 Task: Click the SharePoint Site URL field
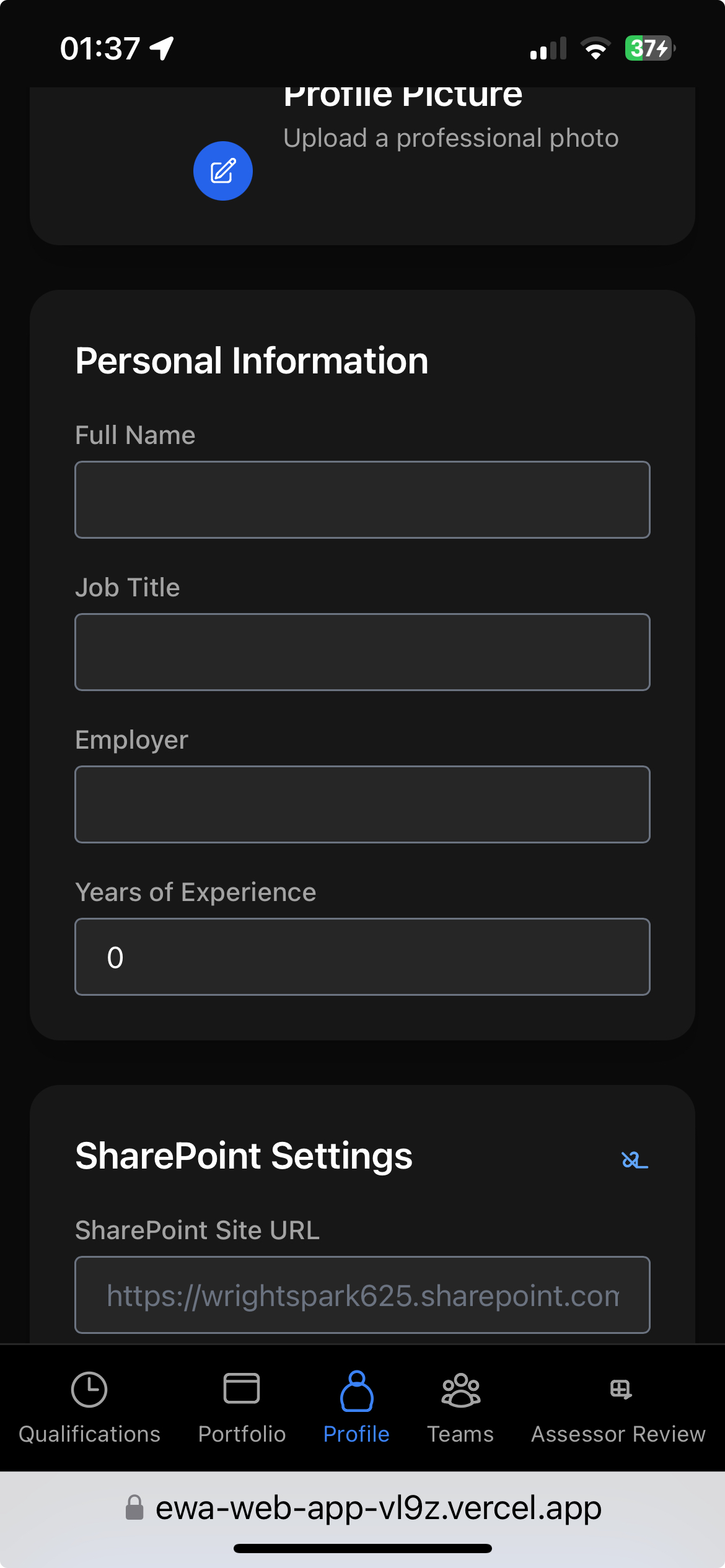coord(362,1295)
